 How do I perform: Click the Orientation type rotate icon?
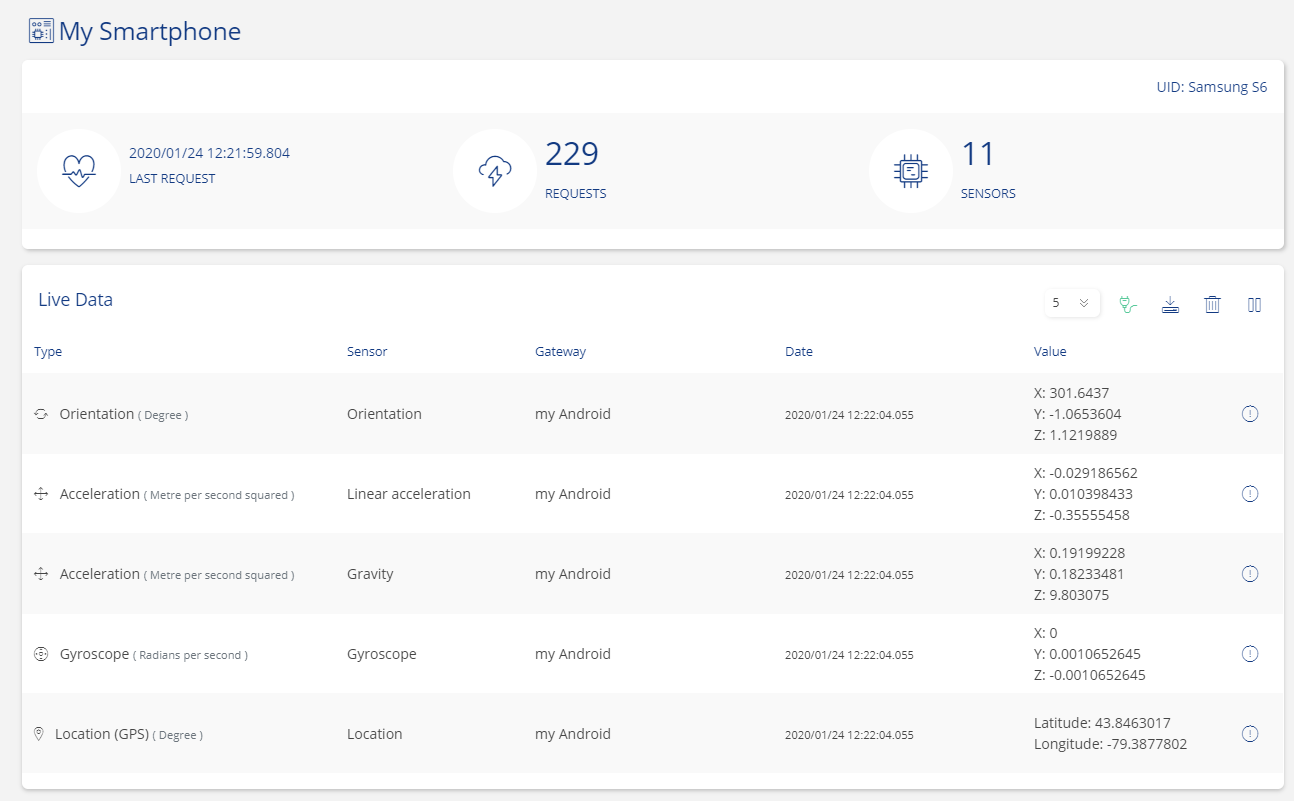[41, 414]
